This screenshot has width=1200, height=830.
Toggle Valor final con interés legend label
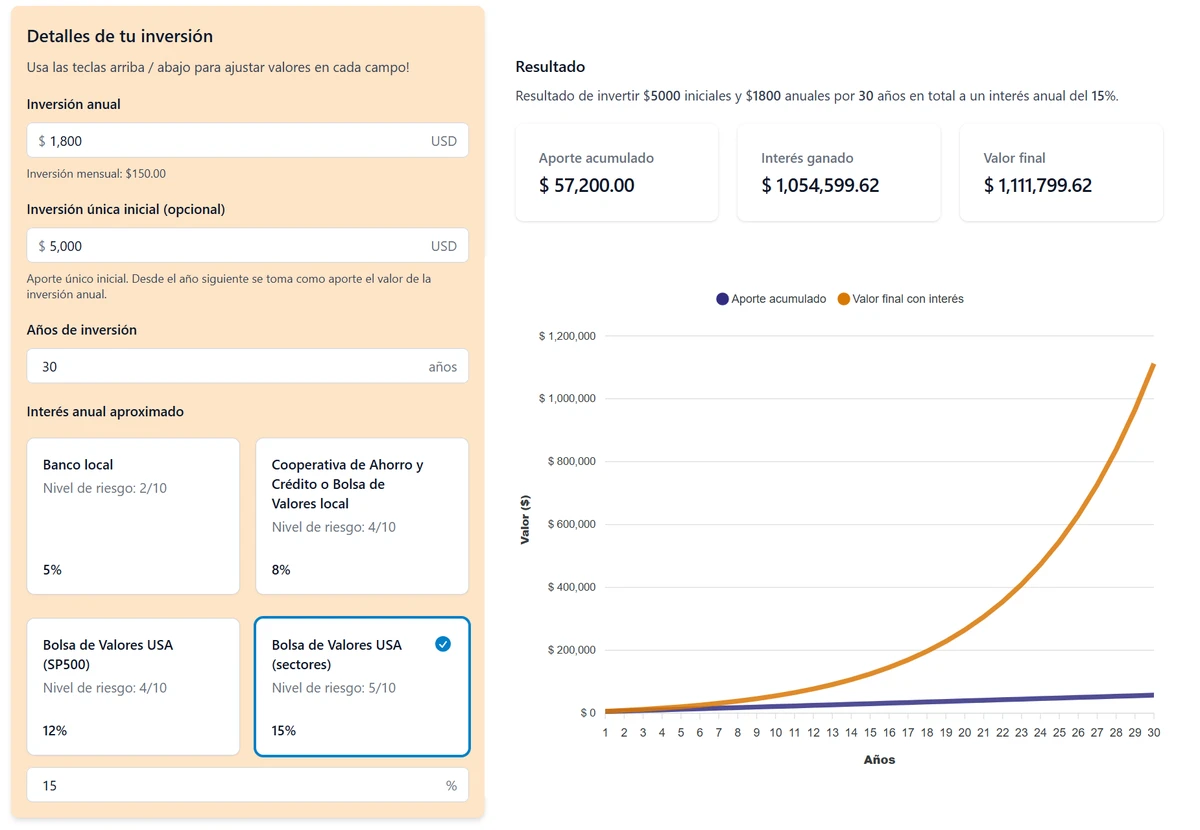[908, 299]
